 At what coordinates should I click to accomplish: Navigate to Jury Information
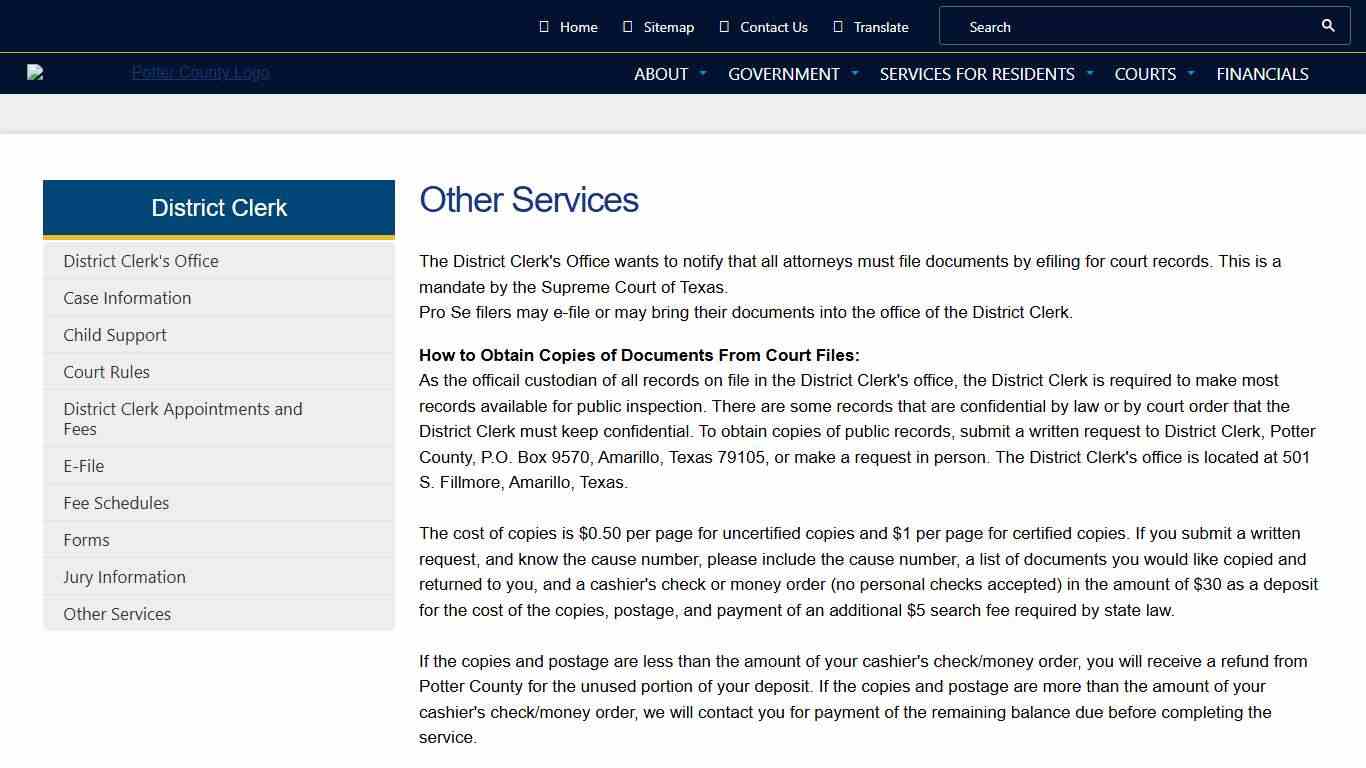point(124,577)
